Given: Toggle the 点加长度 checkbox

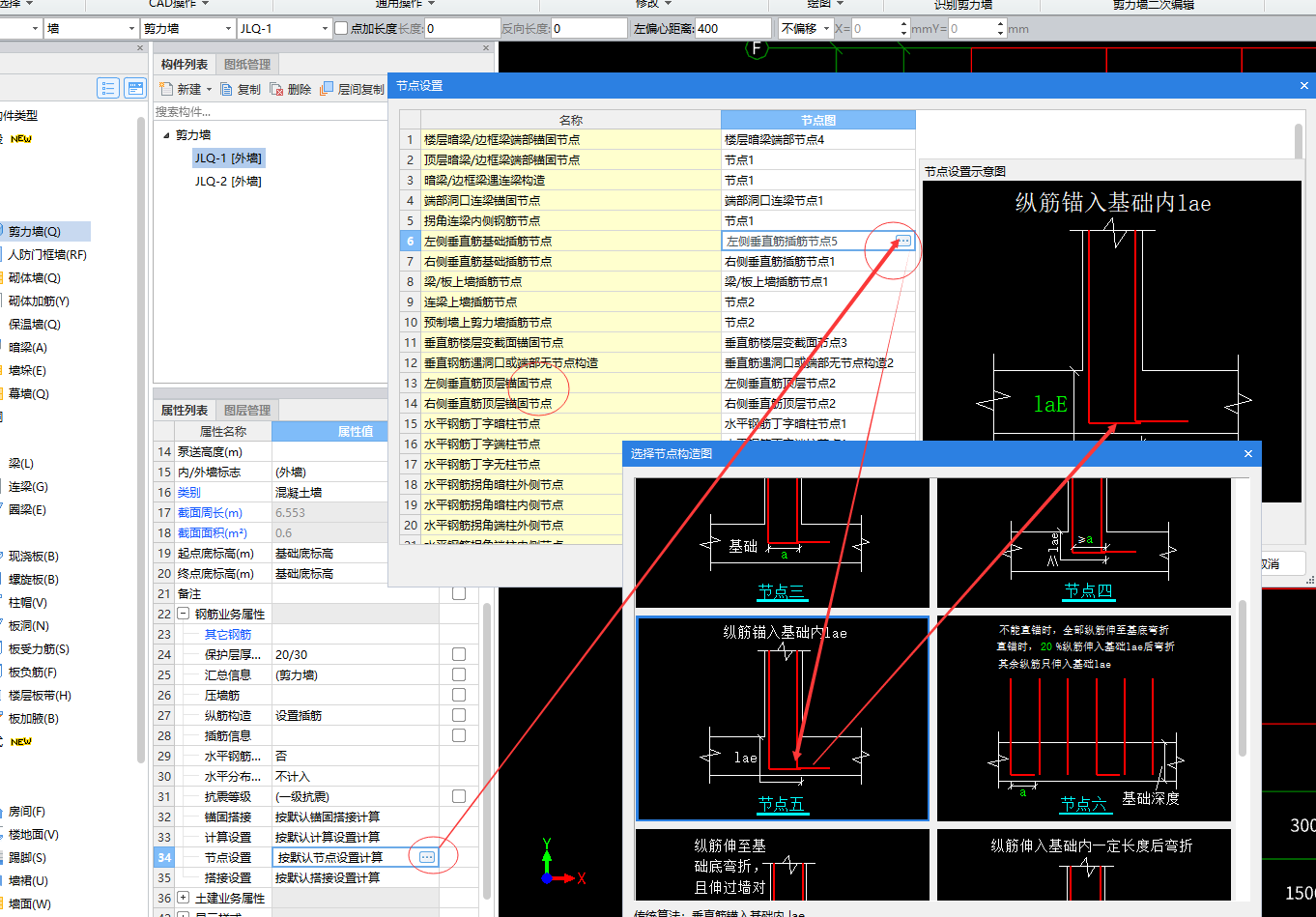Looking at the screenshot, I should pos(341,28).
